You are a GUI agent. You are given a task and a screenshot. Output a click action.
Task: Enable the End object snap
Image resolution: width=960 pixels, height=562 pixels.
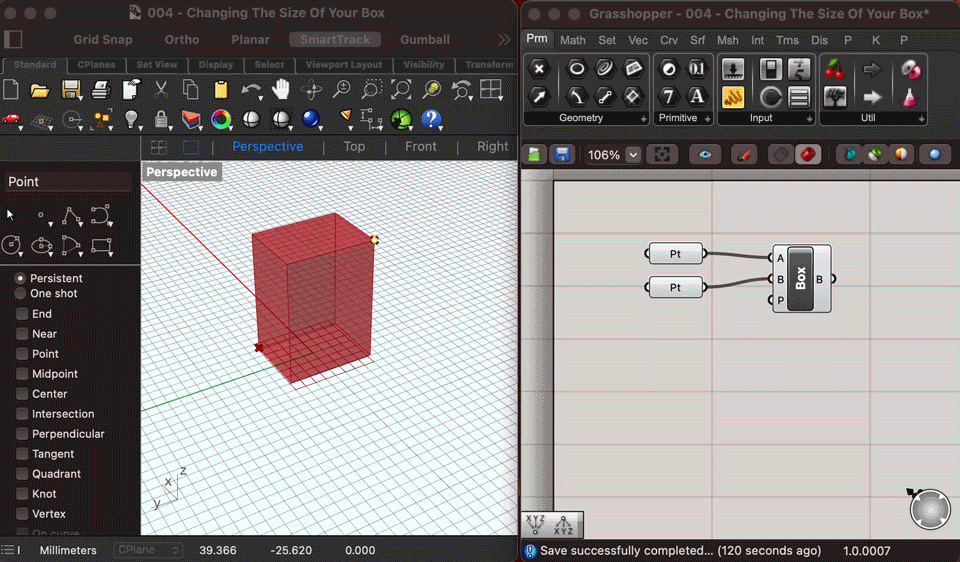(22, 313)
